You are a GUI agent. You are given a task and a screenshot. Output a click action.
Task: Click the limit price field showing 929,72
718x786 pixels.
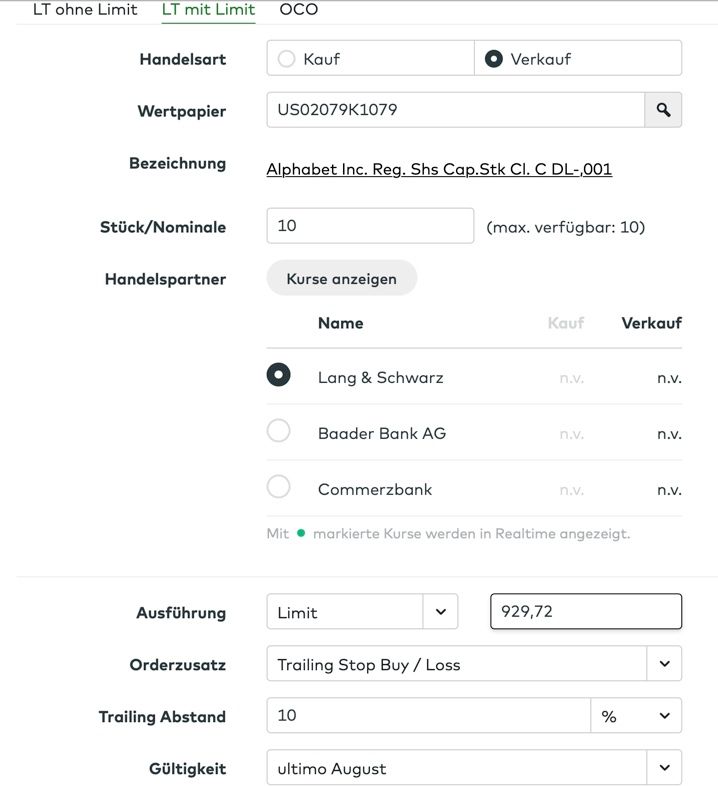[x=586, y=612]
